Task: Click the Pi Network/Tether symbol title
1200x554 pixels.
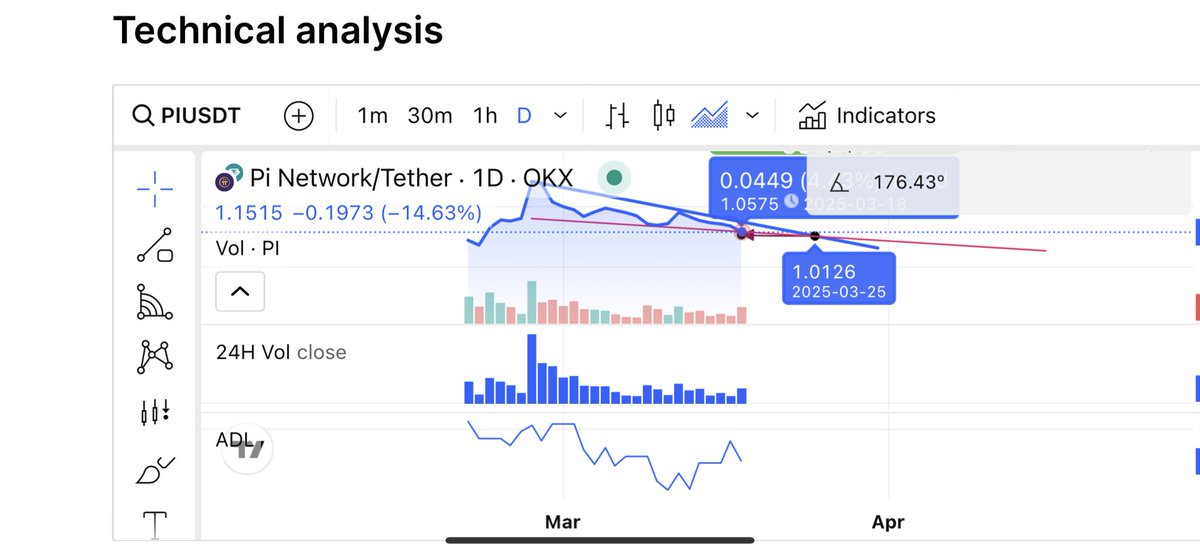Action: coord(412,180)
